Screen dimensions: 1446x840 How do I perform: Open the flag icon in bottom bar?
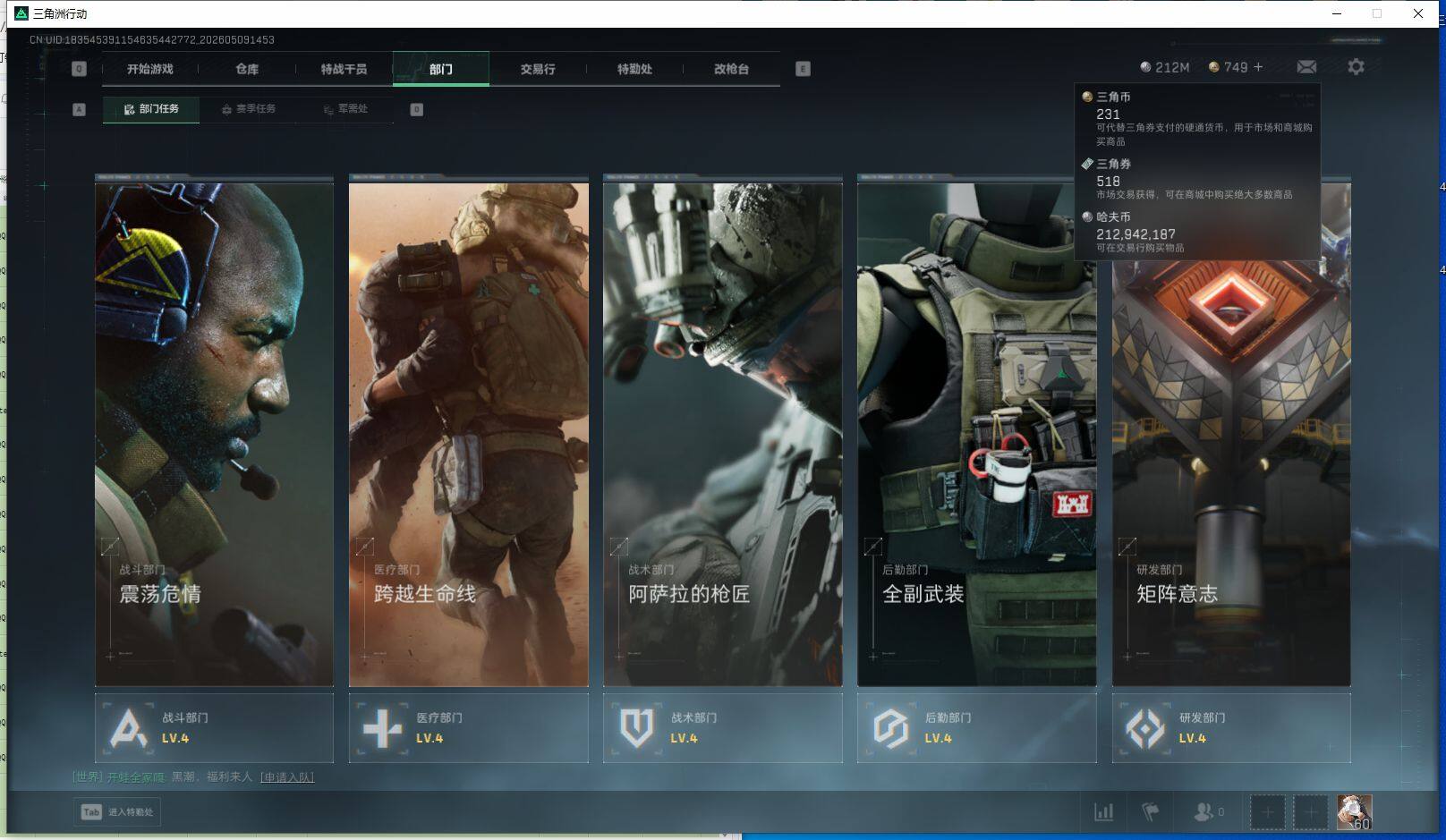(1150, 812)
